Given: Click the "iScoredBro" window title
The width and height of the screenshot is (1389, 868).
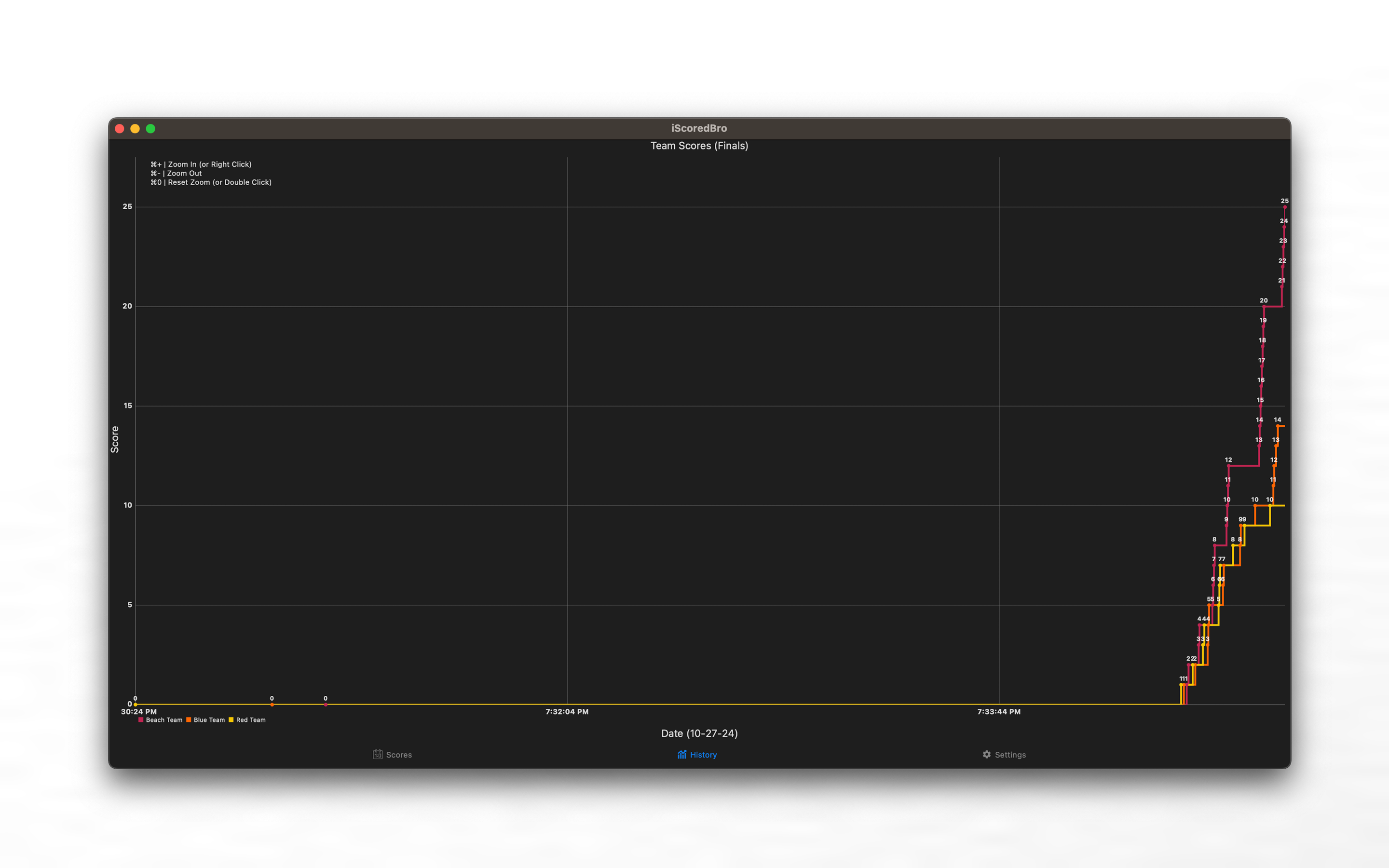Looking at the screenshot, I should (699, 128).
